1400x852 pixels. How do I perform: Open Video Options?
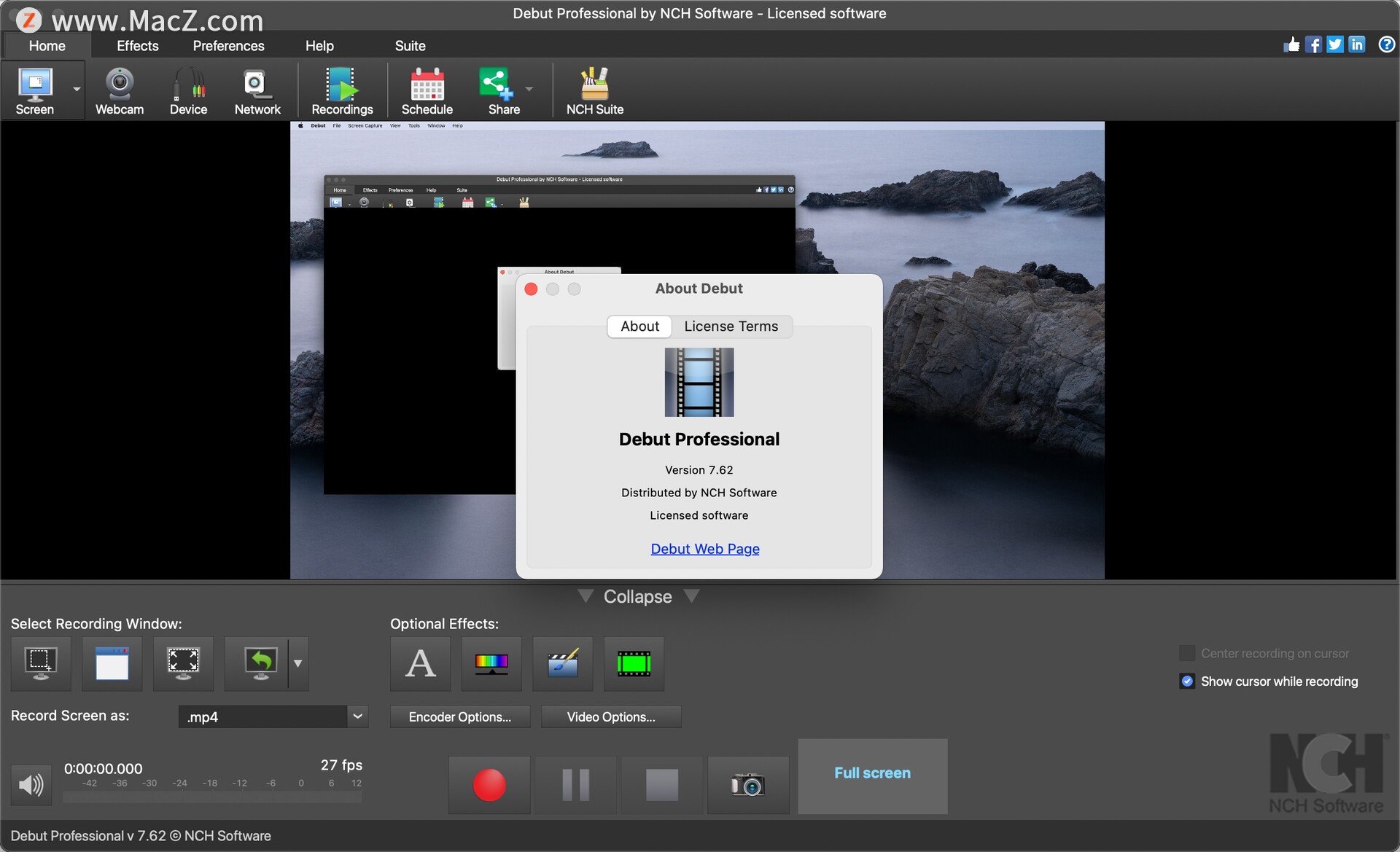pyautogui.click(x=611, y=717)
